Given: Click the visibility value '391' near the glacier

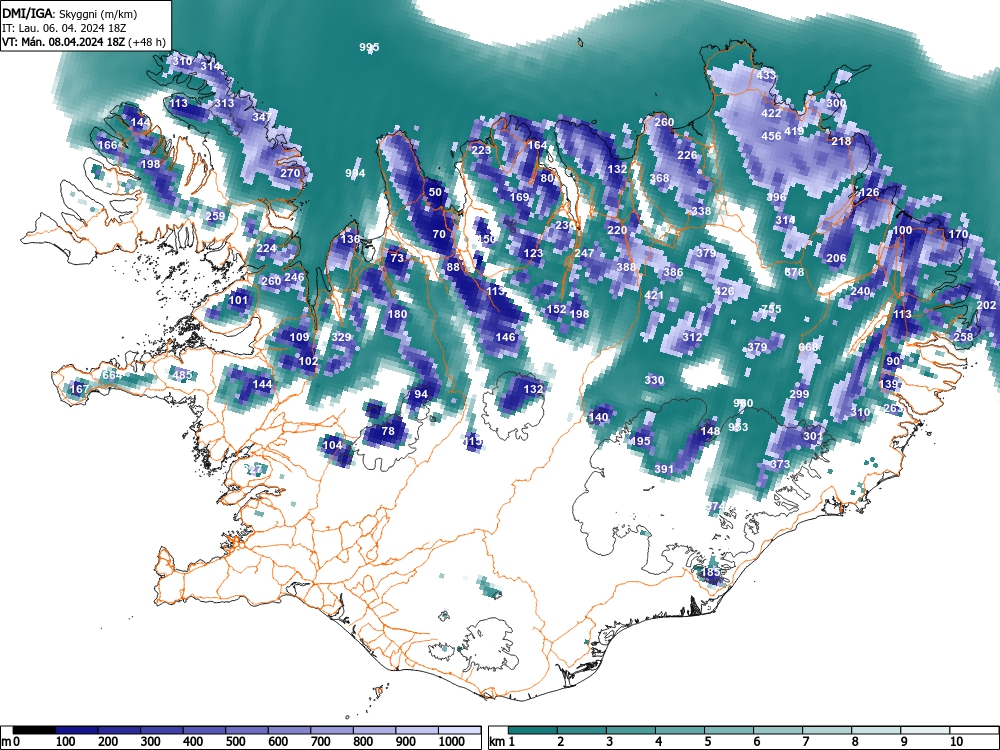Looking at the screenshot, I should point(664,469).
